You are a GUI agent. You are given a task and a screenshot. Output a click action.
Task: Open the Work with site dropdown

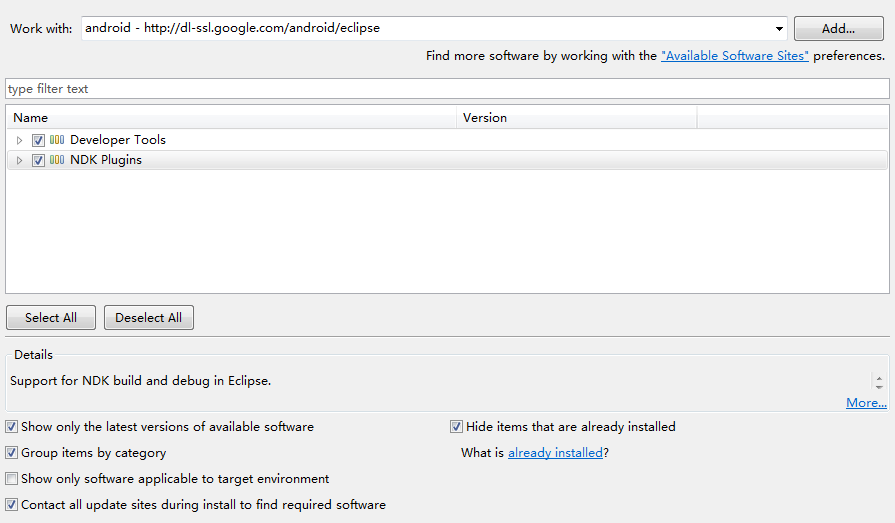coord(779,29)
